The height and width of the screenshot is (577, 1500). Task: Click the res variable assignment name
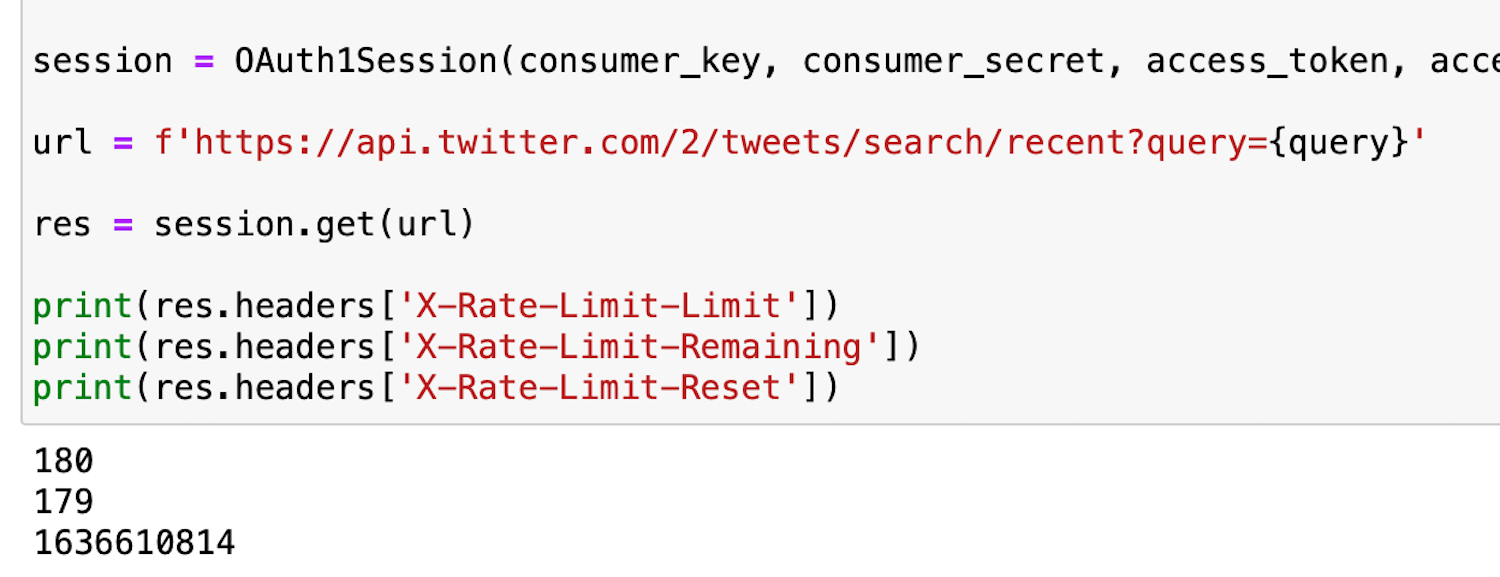pyautogui.click(x=62, y=224)
